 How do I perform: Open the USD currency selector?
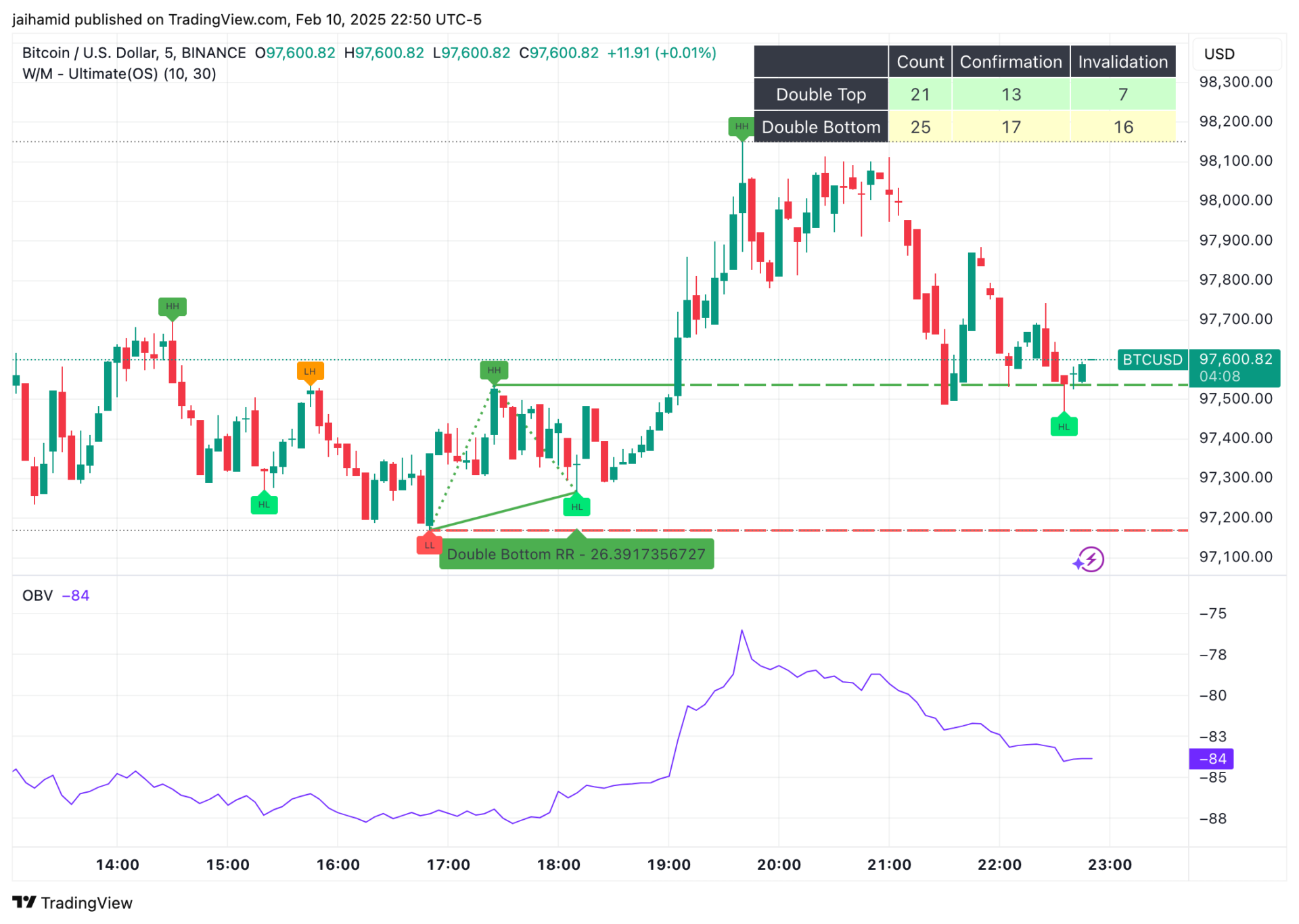tap(1236, 54)
